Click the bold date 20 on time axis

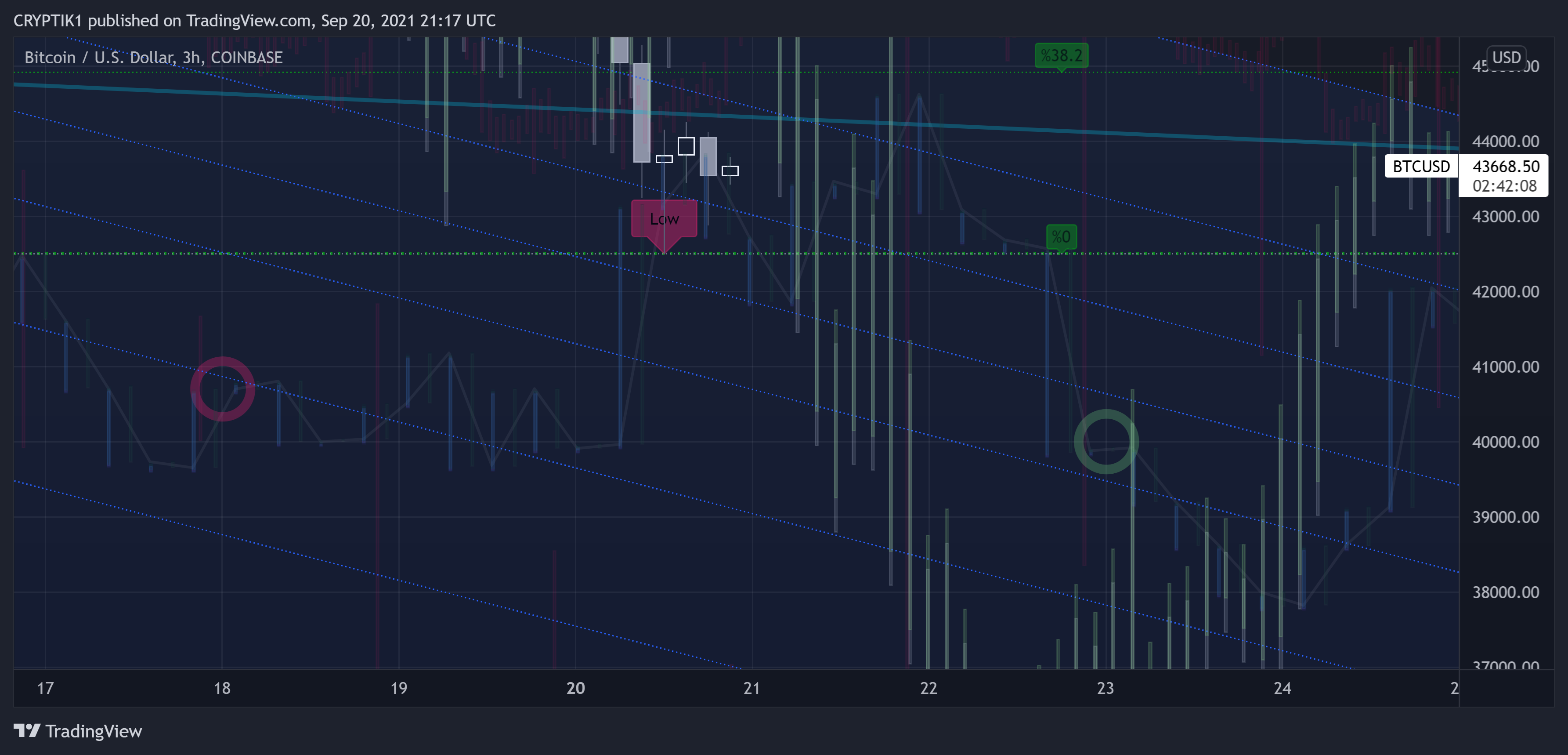point(575,688)
